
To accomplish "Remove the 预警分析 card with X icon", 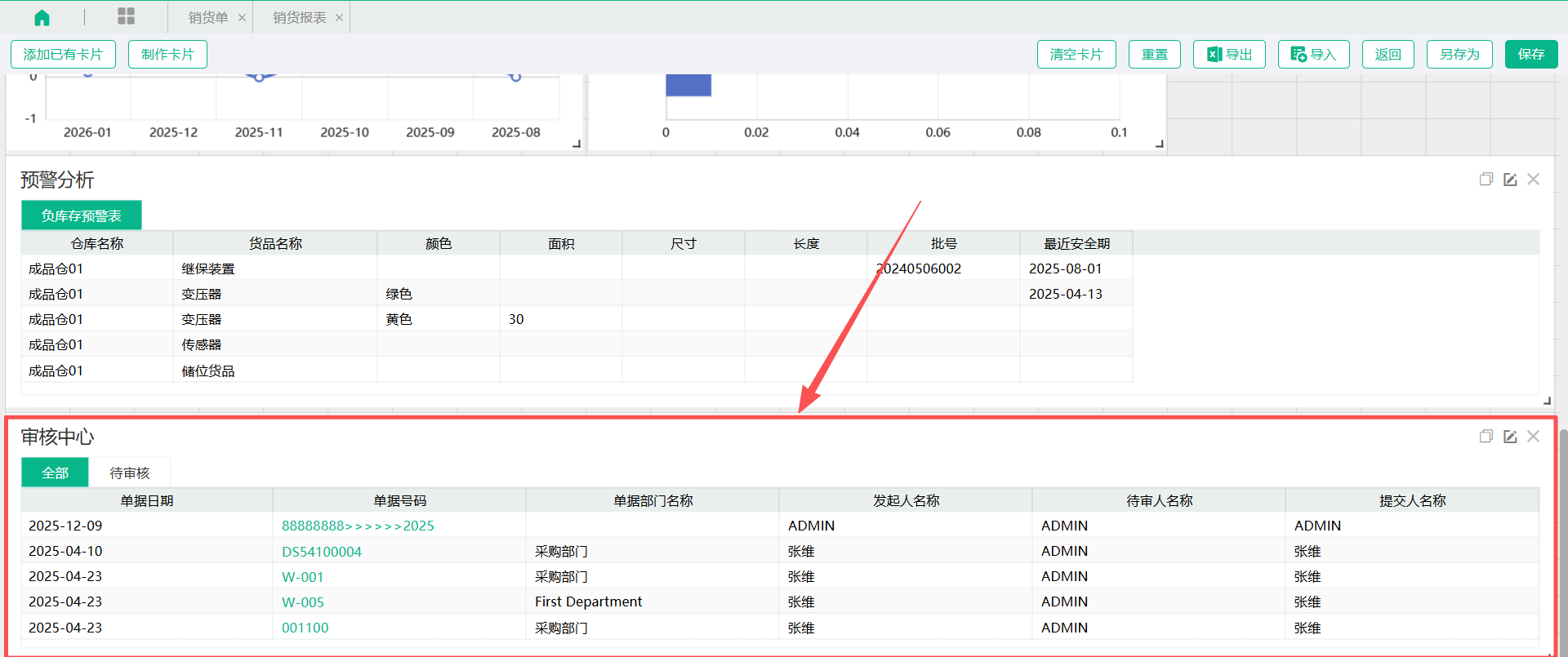I will [x=1533, y=180].
